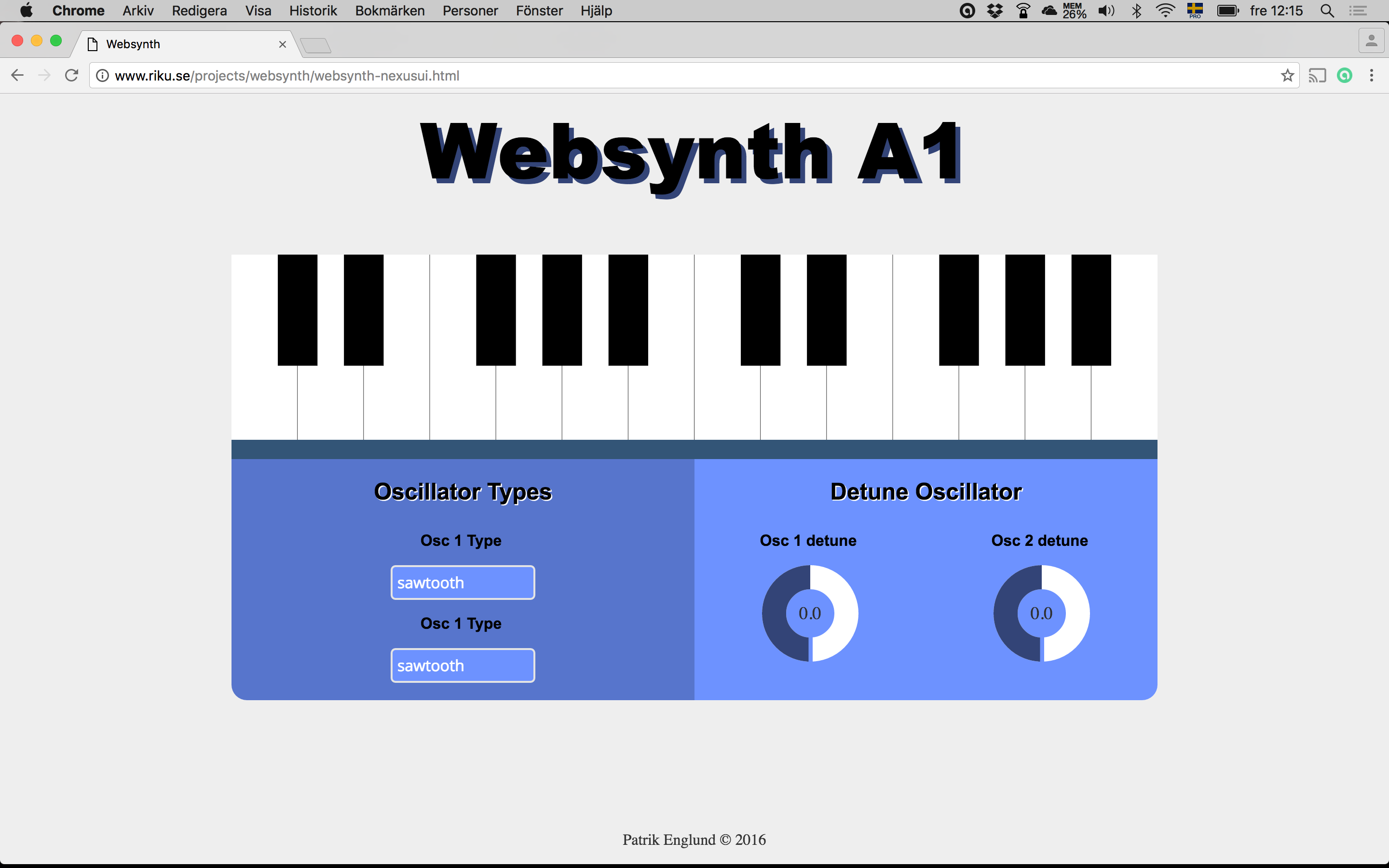Bookmark this page with the star icon
Viewport: 1389px width, 868px height.
point(1287,75)
